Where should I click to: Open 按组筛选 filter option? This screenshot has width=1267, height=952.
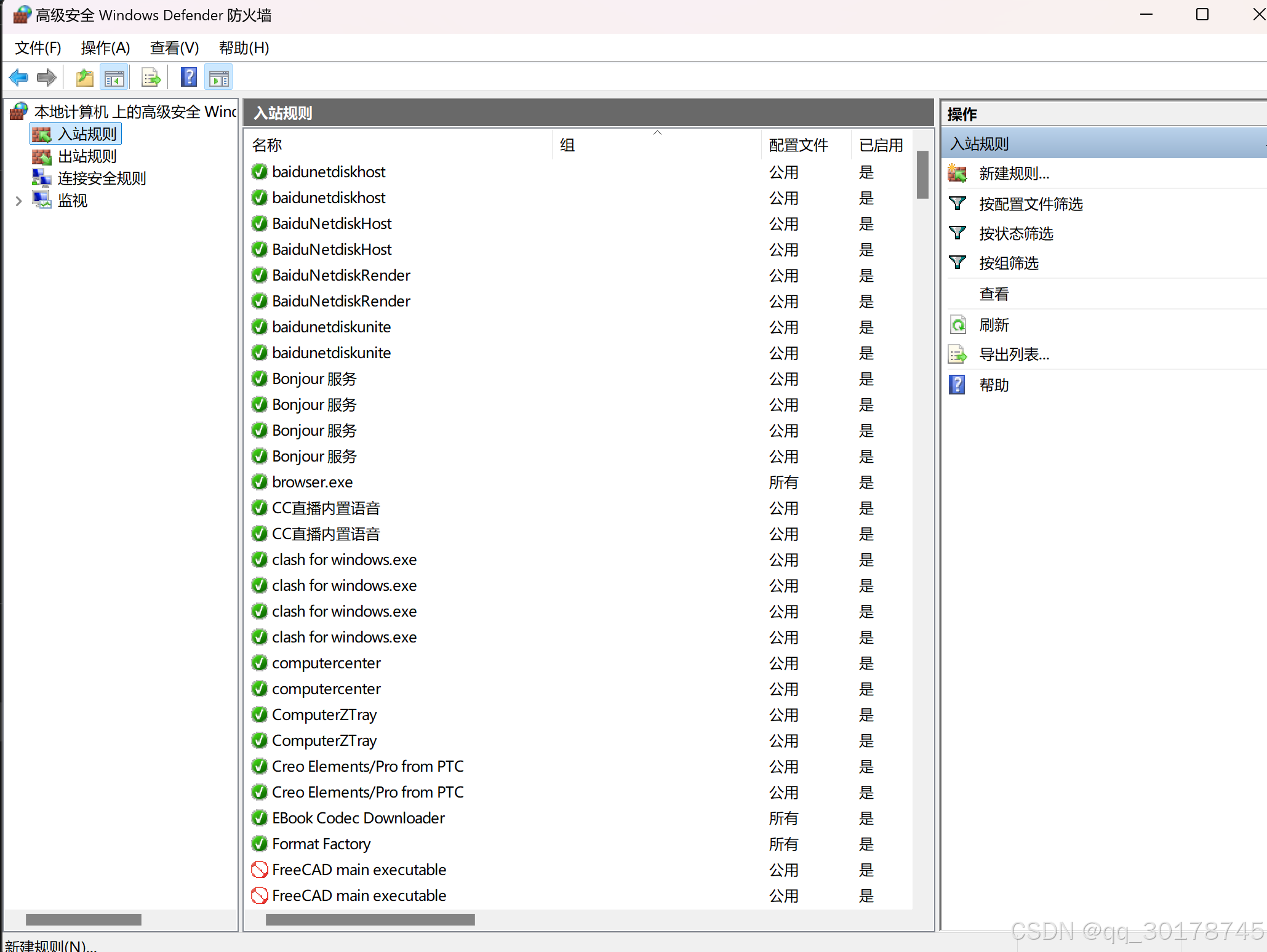pos(1009,263)
